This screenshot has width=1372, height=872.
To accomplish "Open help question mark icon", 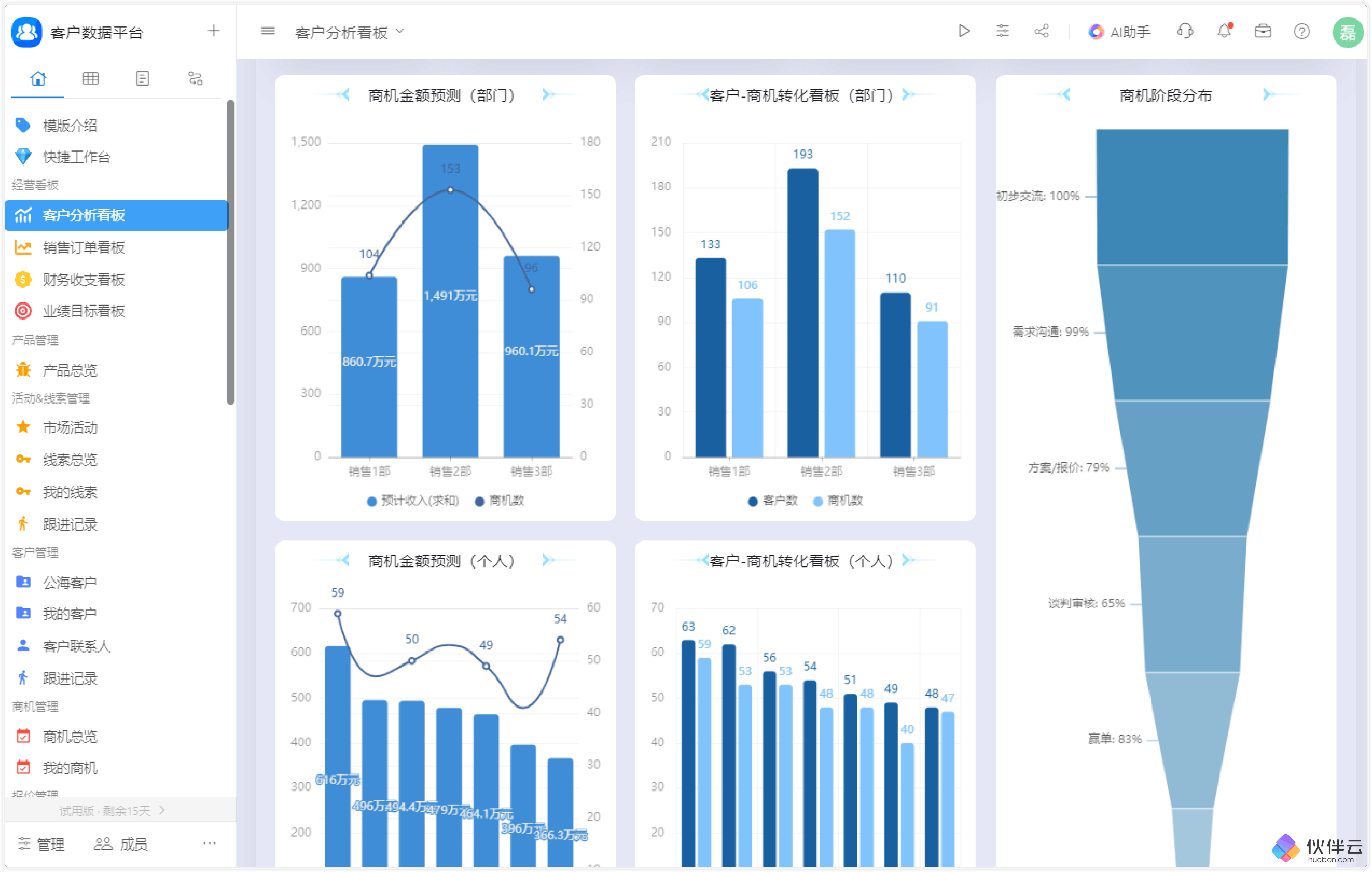I will click(x=1302, y=31).
